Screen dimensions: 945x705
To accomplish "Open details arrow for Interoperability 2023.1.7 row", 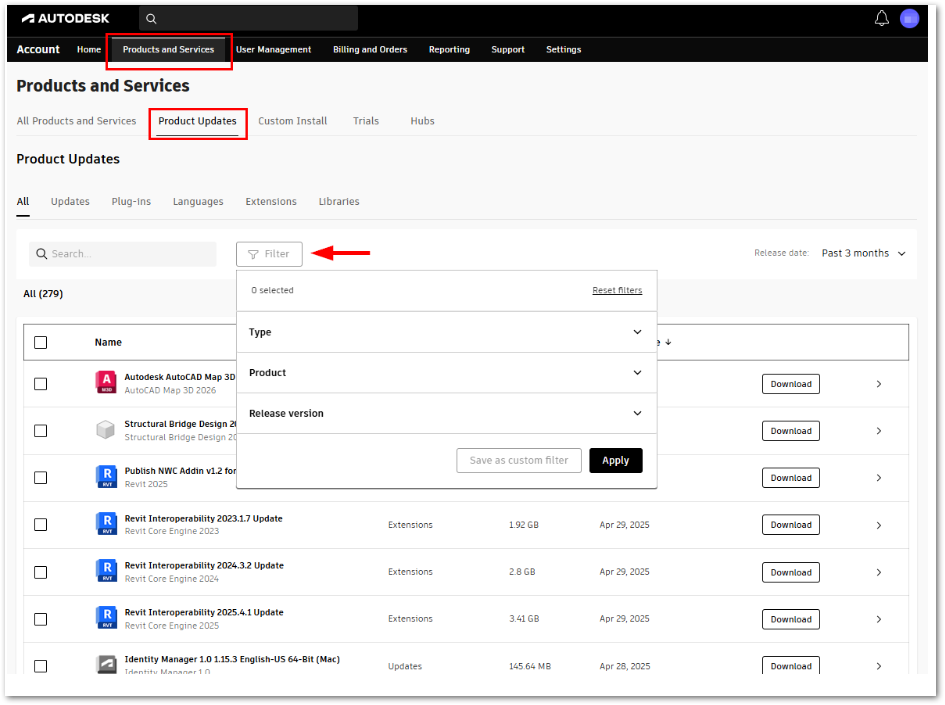I will [x=879, y=525].
